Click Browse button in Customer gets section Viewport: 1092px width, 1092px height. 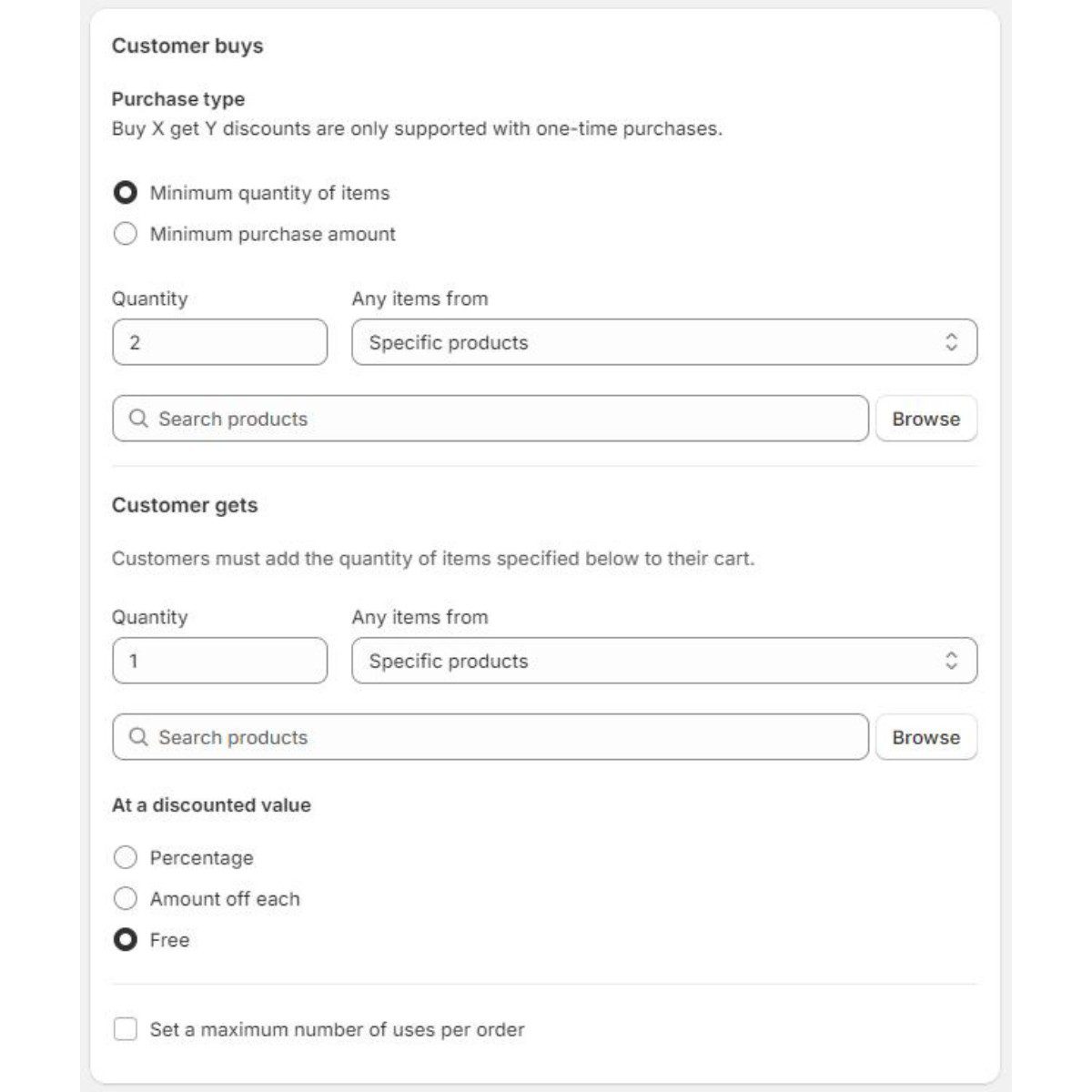coord(925,737)
